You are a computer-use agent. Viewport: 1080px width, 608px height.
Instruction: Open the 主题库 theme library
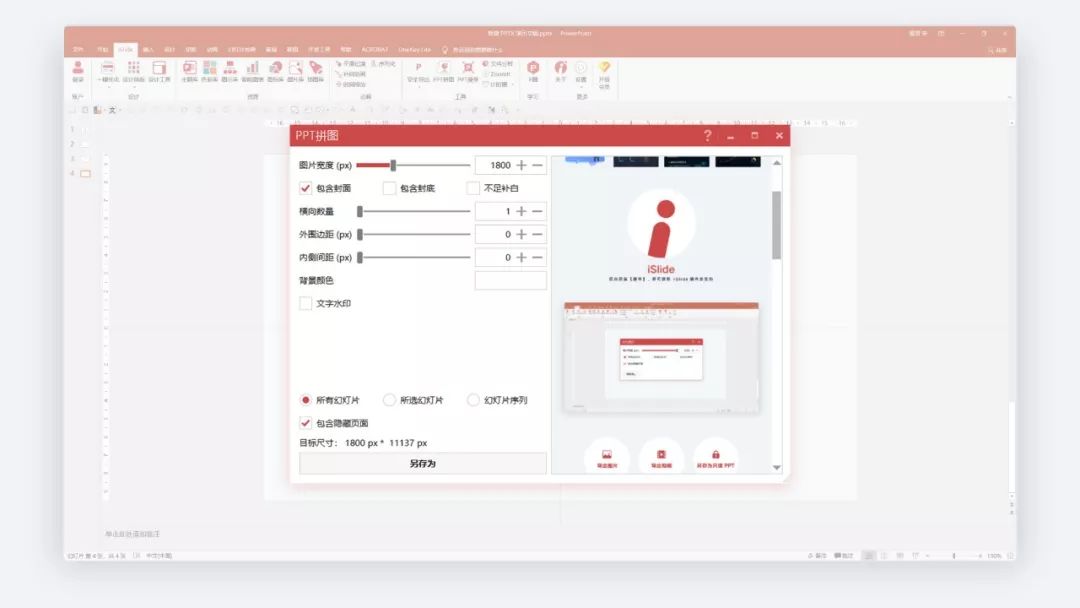[x=189, y=71]
